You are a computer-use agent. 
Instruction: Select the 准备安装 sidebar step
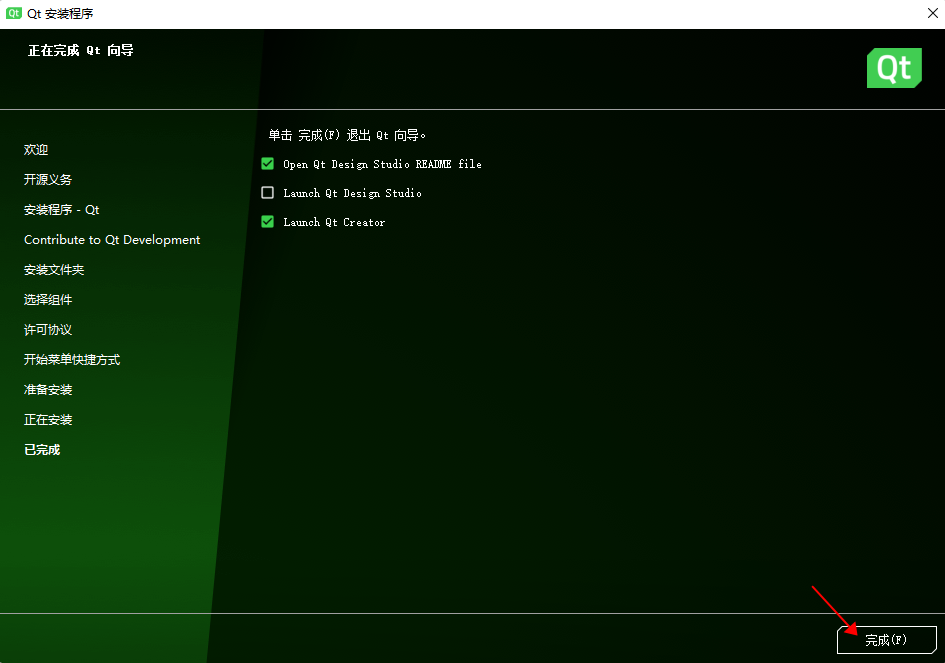48,390
